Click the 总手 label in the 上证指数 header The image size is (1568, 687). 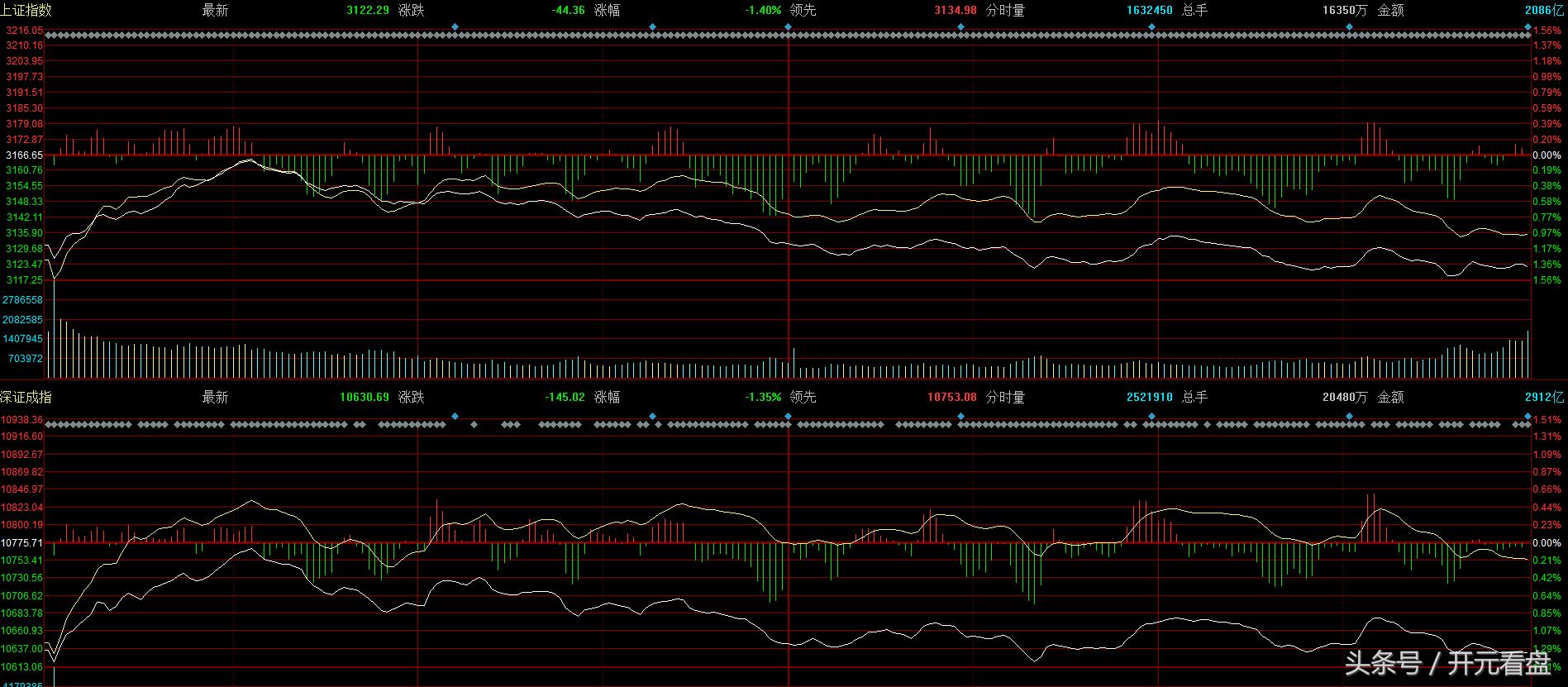1194,11
